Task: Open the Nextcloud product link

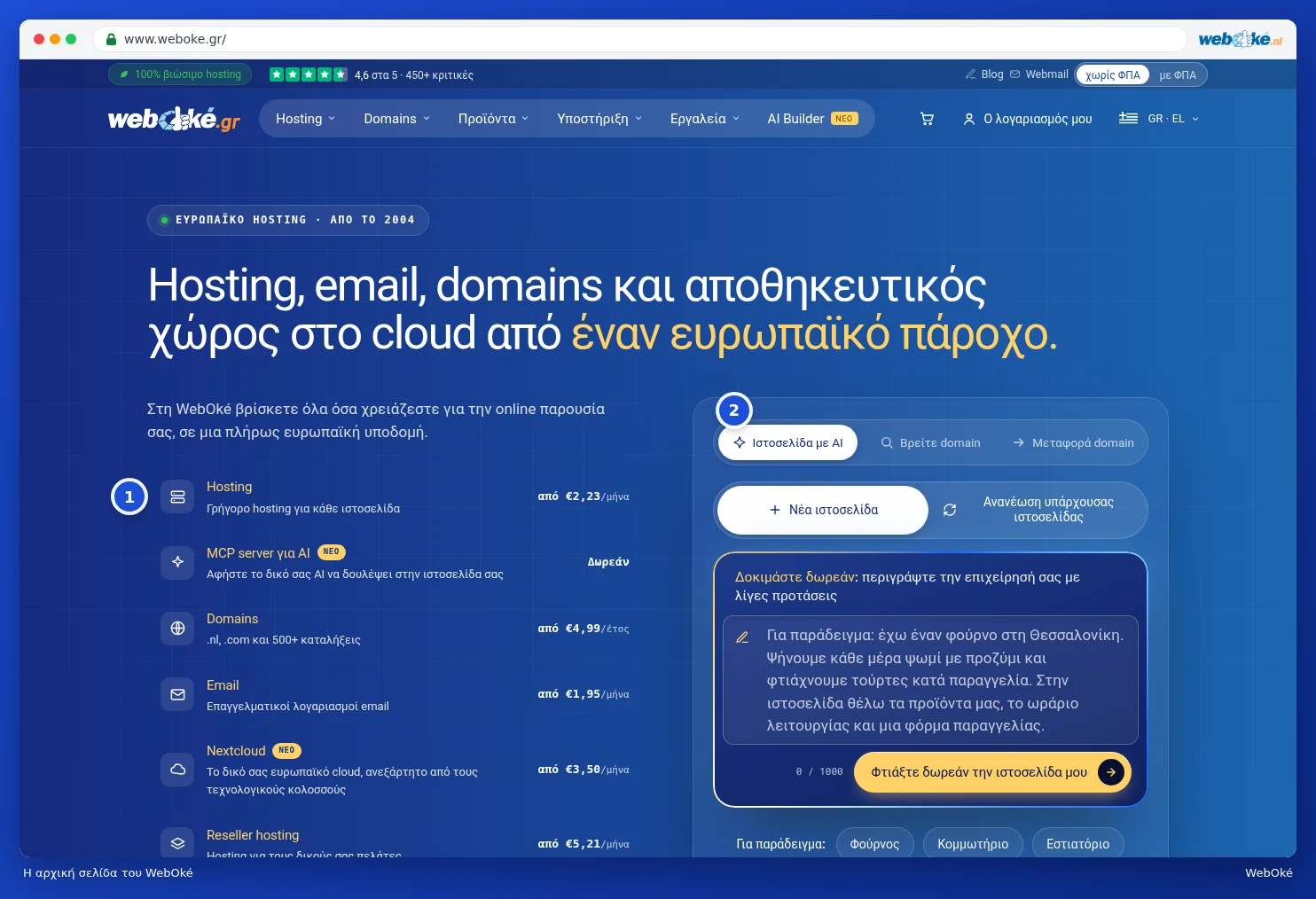Action: pos(236,751)
